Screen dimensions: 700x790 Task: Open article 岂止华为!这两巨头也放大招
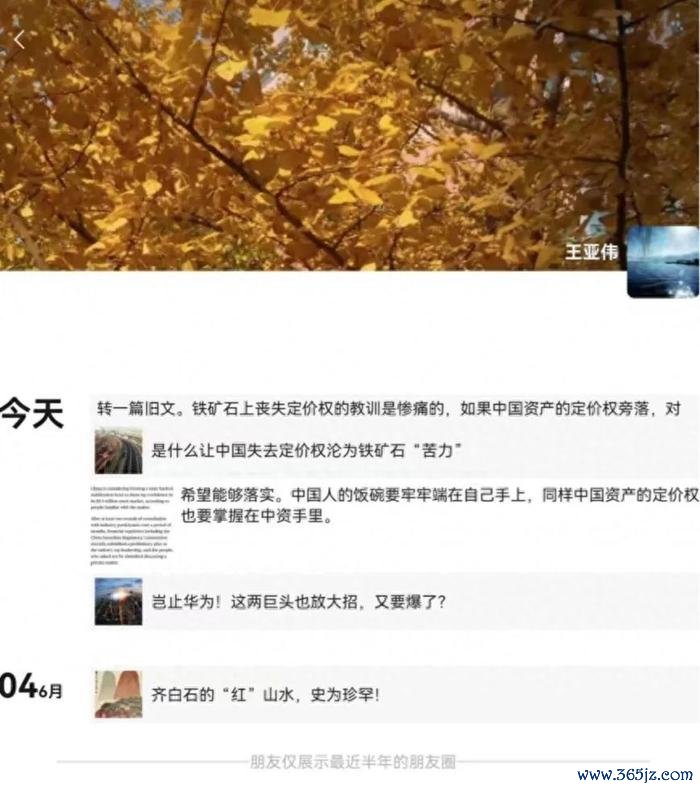click(x=298, y=602)
